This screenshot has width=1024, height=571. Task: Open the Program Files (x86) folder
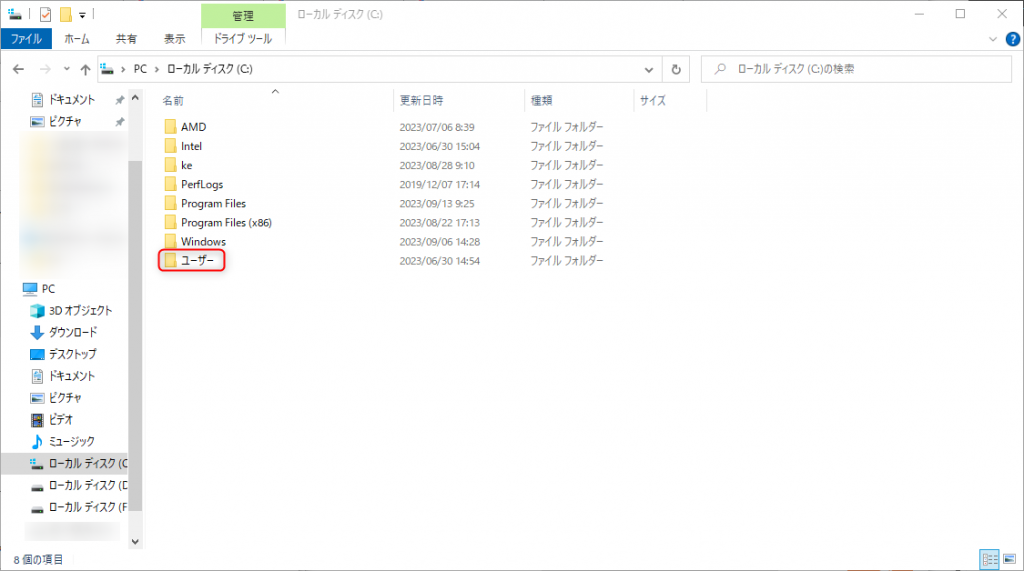point(225,223)
